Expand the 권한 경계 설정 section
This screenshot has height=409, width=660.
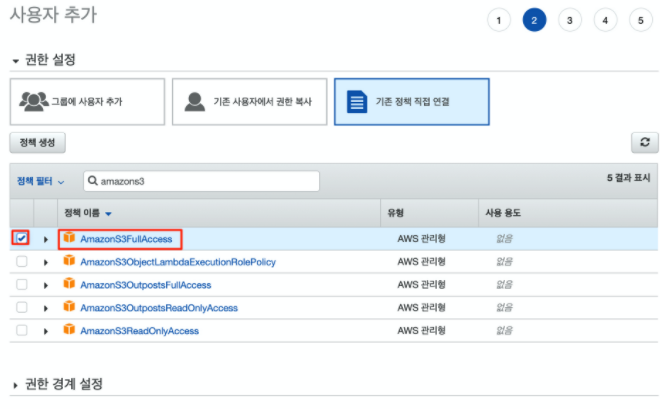[x=16, y=385]
